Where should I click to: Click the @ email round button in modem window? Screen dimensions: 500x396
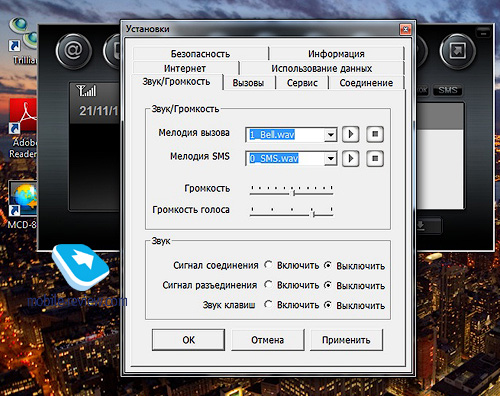[73, 51]
